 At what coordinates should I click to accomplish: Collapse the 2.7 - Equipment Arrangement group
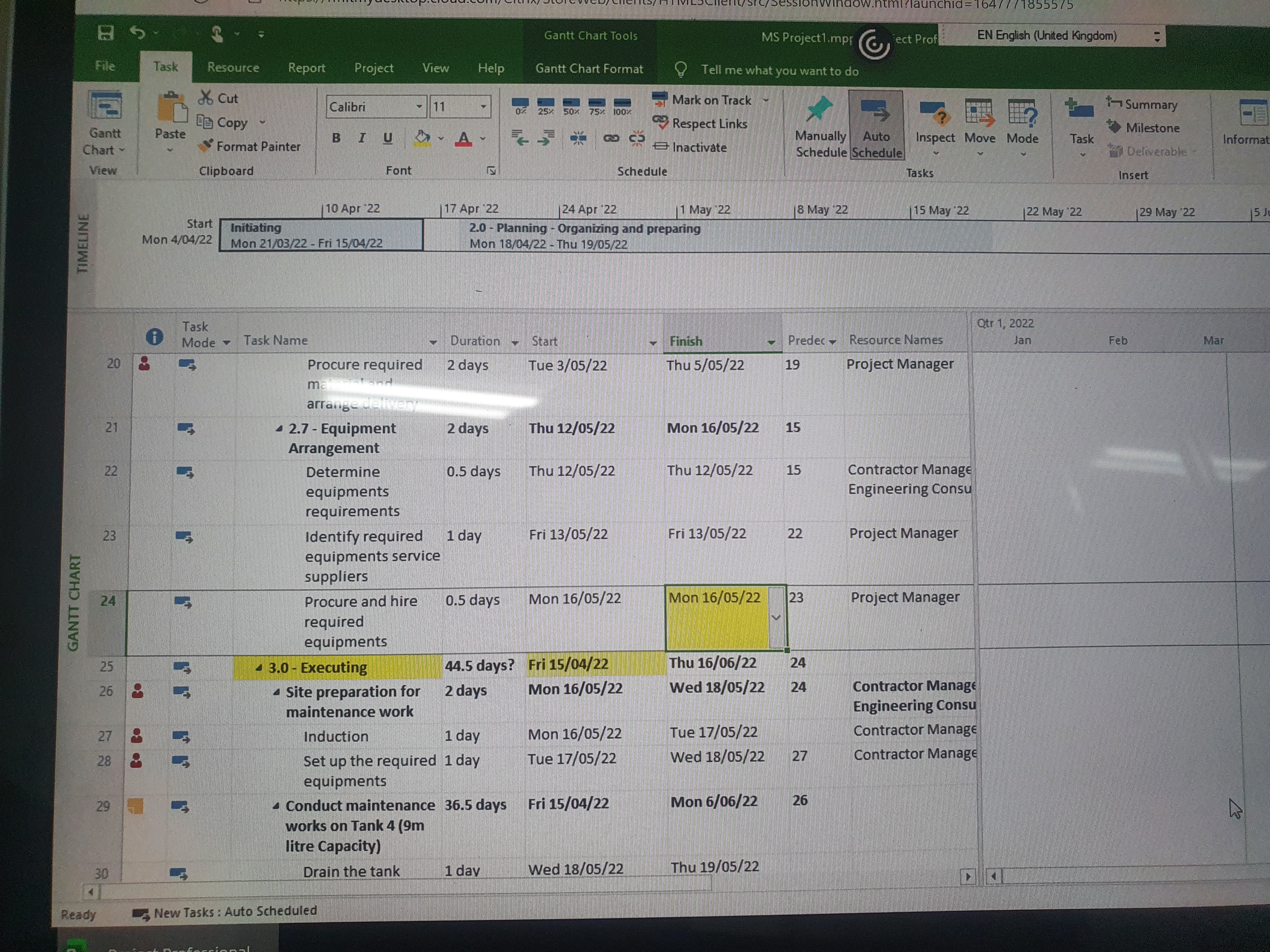click(x=279, y=429)
